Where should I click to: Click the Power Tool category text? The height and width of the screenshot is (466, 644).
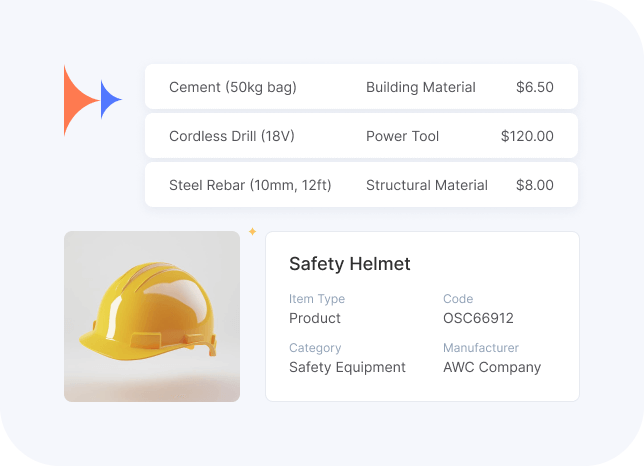point(402,136)
